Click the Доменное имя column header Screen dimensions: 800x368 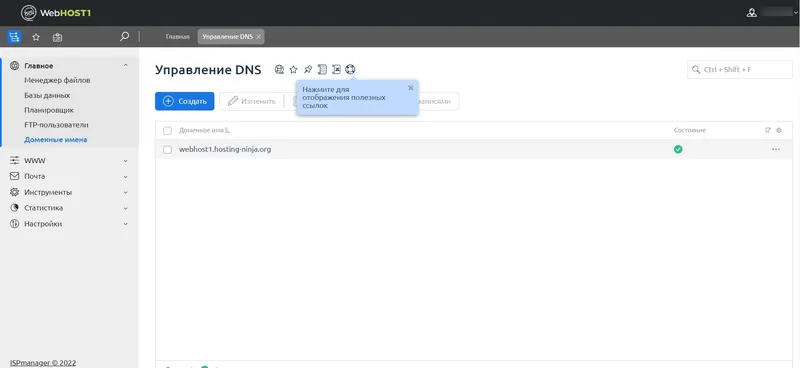pos(201,131)
